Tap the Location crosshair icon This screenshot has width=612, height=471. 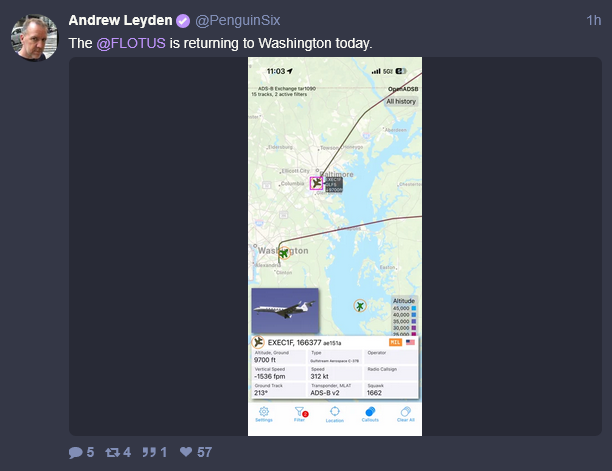334,414
